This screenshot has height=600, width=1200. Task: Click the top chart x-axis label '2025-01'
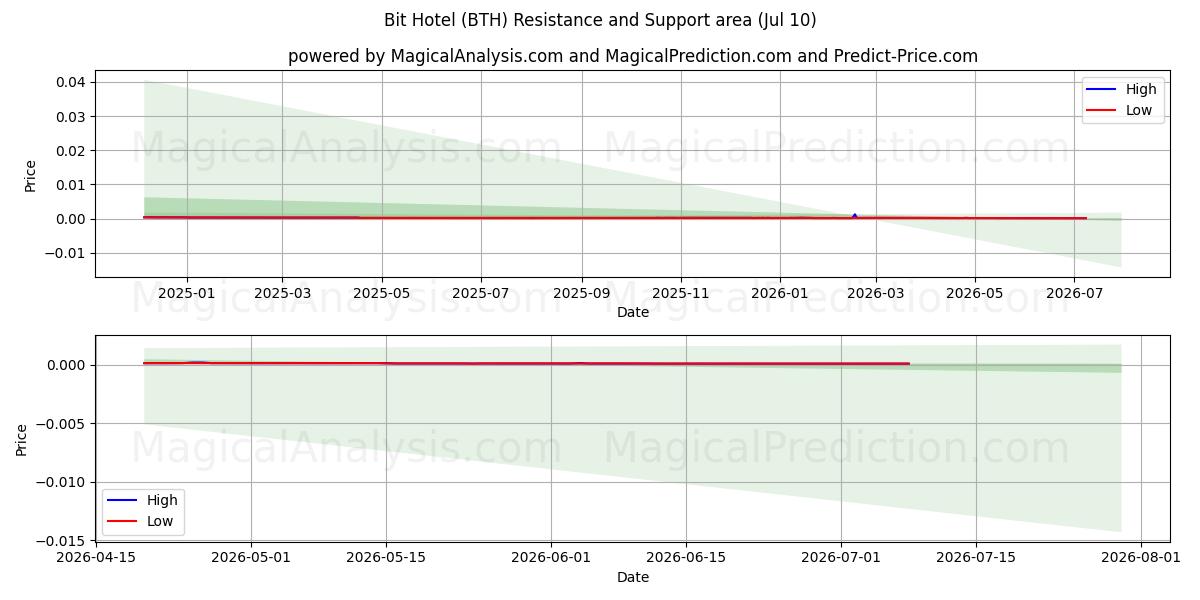(187, 294)
